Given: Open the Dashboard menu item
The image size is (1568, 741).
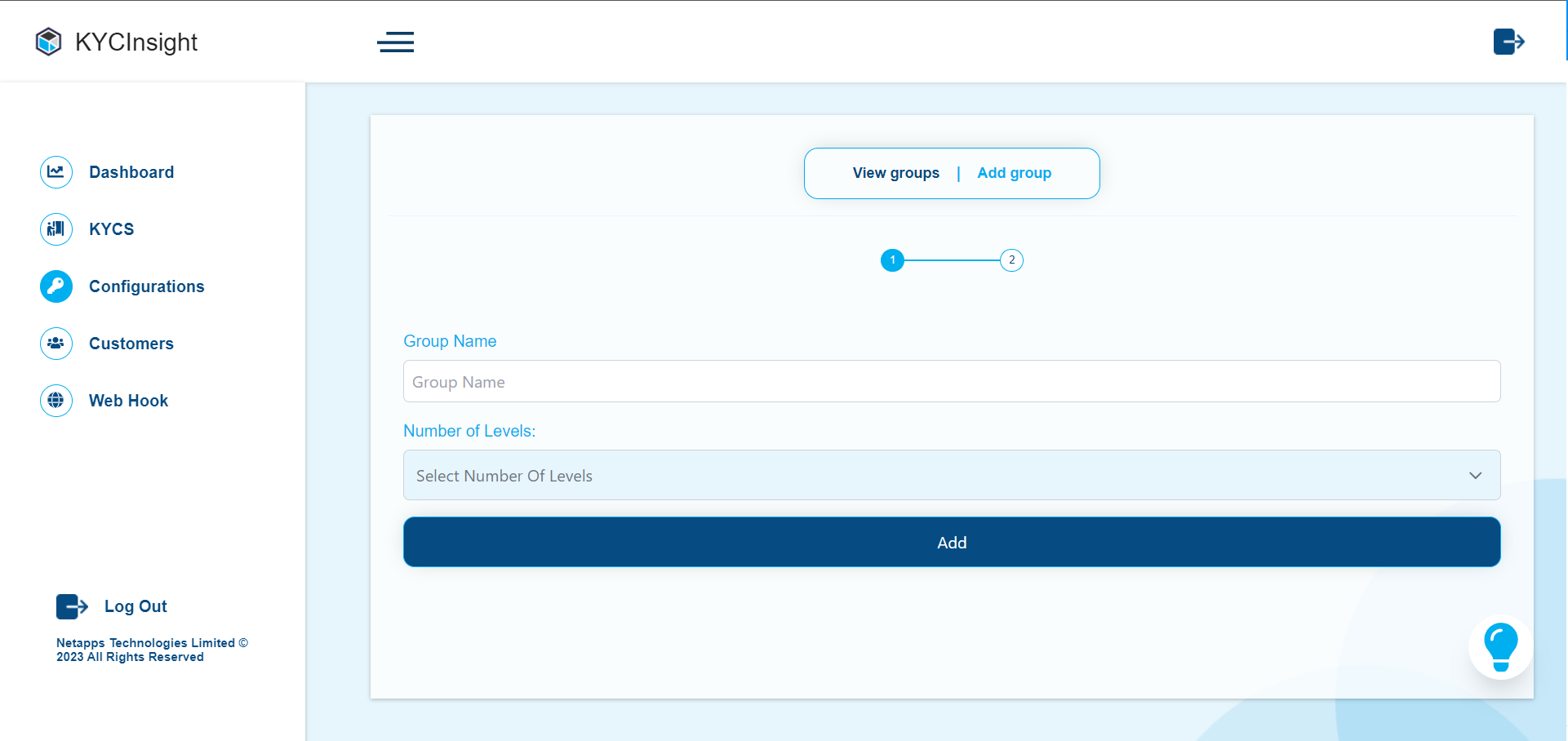Looking at the screenshot, I should [131, 172].
